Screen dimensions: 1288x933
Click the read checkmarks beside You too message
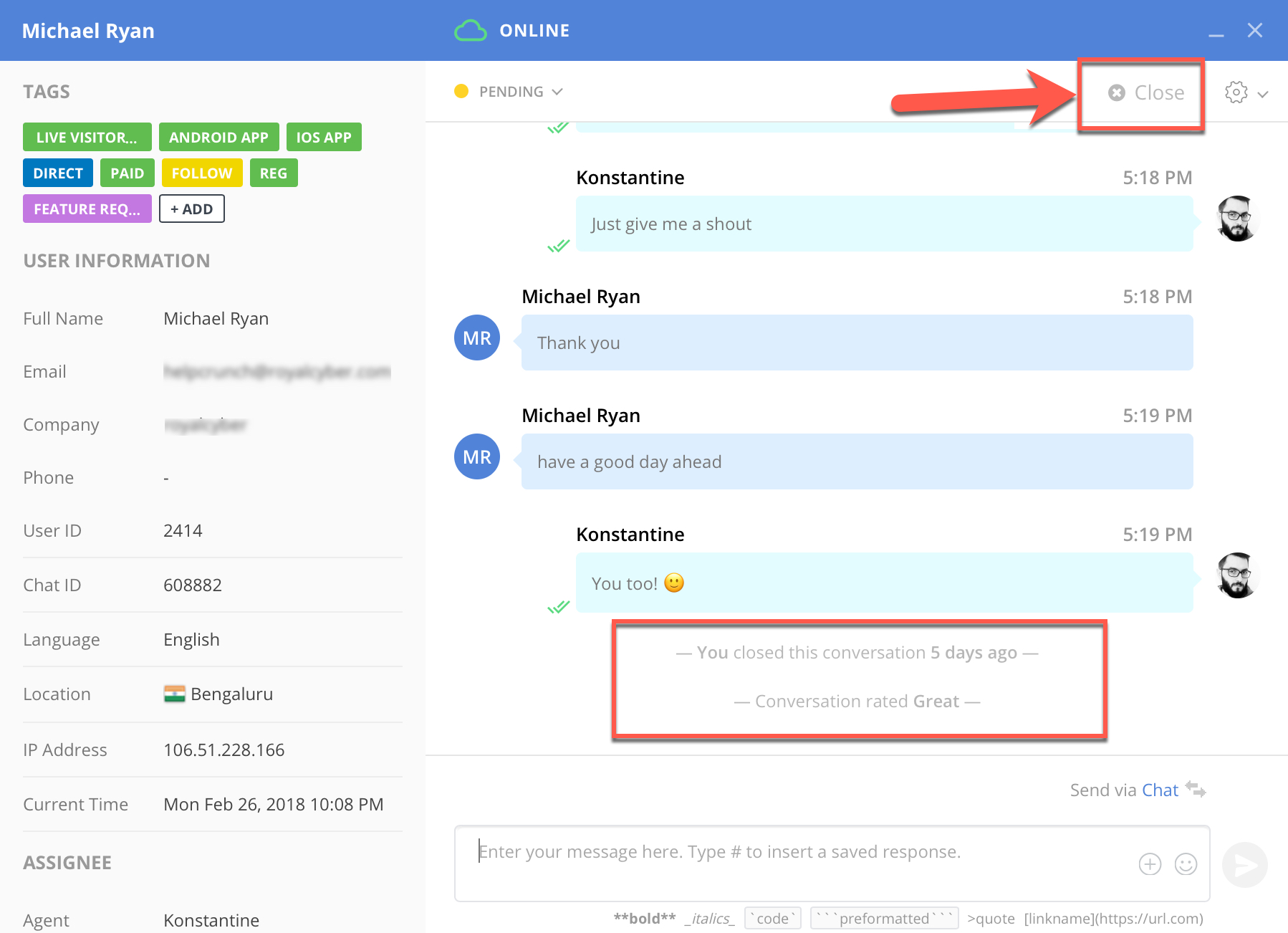click(x=559, y=607)
